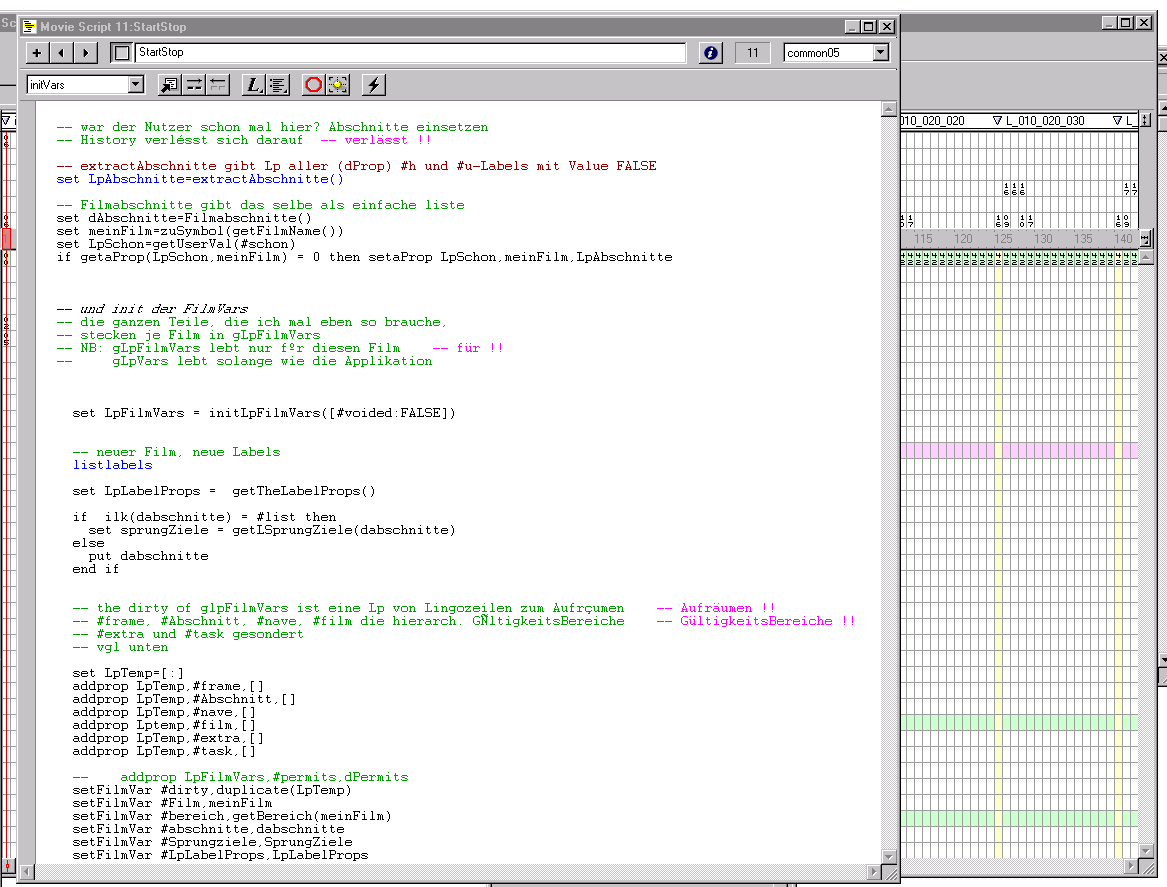Click the script editor scroll-down arrow
The image size is (1167, 887).
pos(889,856)
